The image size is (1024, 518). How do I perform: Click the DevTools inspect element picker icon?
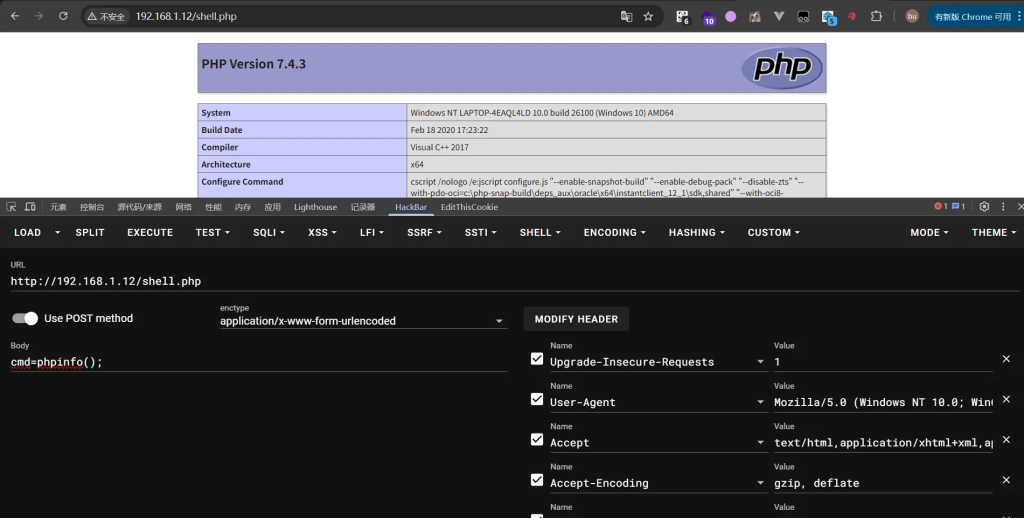click(x=11, y=207)
